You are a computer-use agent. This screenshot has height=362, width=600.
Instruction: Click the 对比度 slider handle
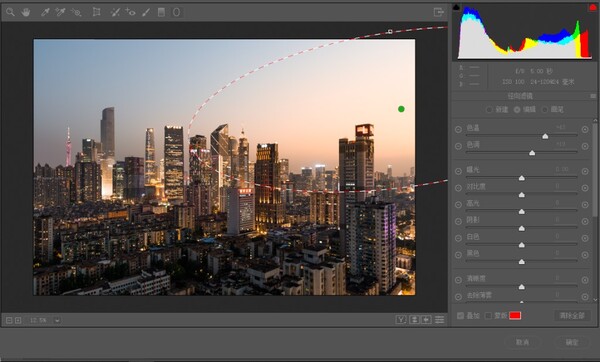click(522, 195)
